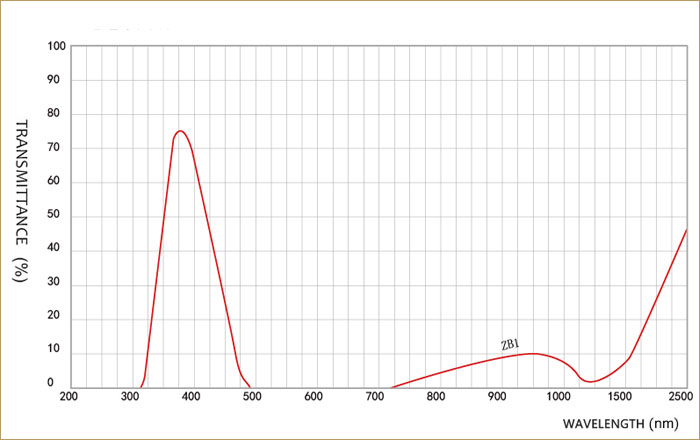The height and width of the screenshot is (440, 700).
Task: Click the 100 tick on the transmittance axis
Action: point(56,47)
